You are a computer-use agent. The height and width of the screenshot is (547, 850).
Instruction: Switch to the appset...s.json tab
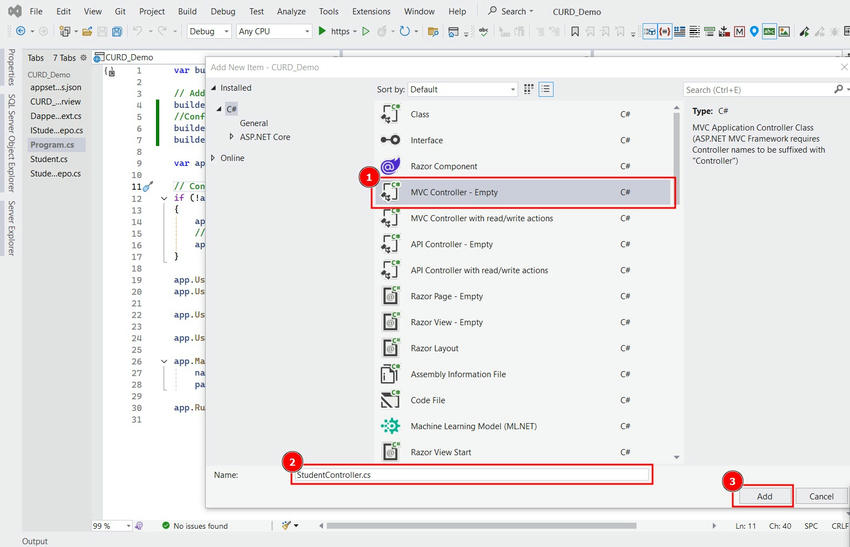tap(56, 87)
